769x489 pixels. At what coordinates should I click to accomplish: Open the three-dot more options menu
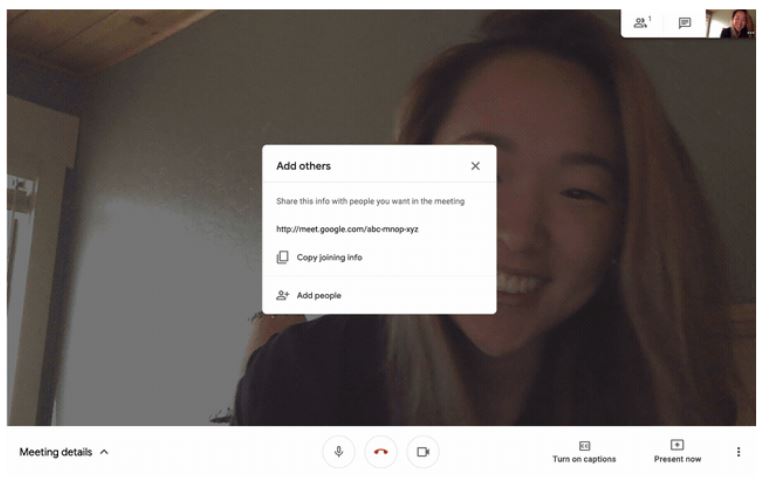coord(738,452)
